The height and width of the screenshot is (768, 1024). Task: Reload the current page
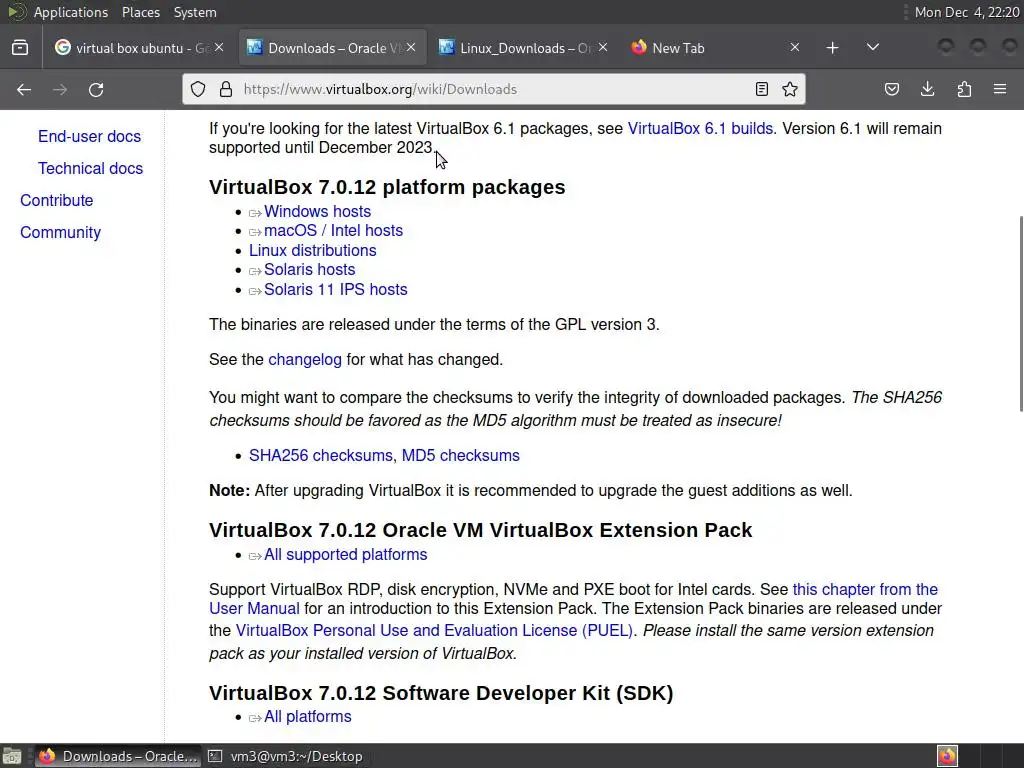coord(96,89)
